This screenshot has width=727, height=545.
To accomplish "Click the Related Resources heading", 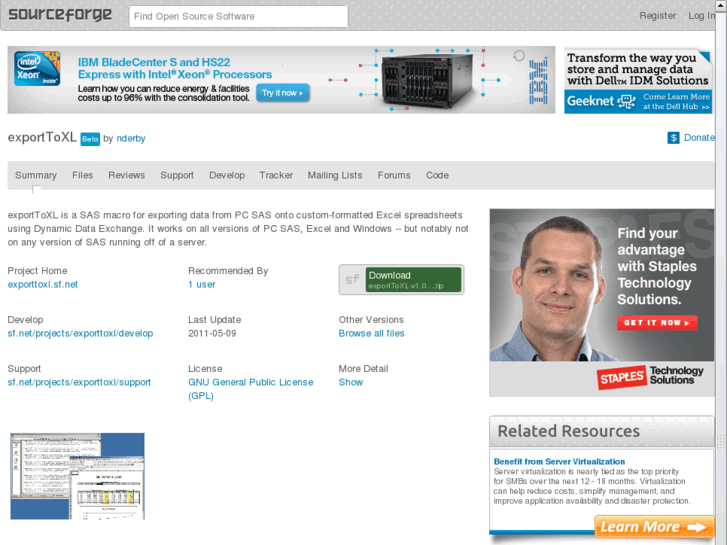I will [568, 431].
